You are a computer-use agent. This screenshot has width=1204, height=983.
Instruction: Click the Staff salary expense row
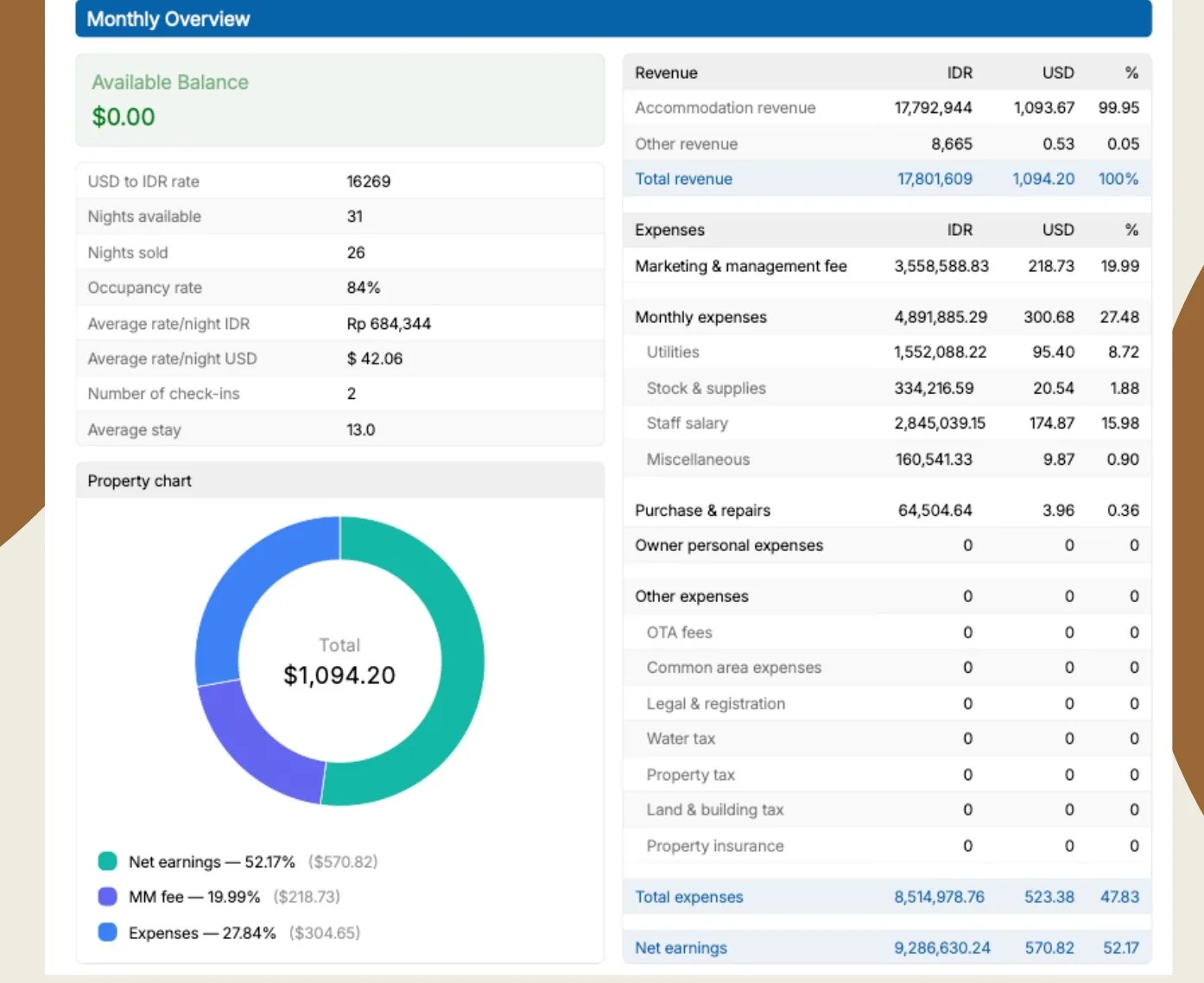click(x=887, y=423)
